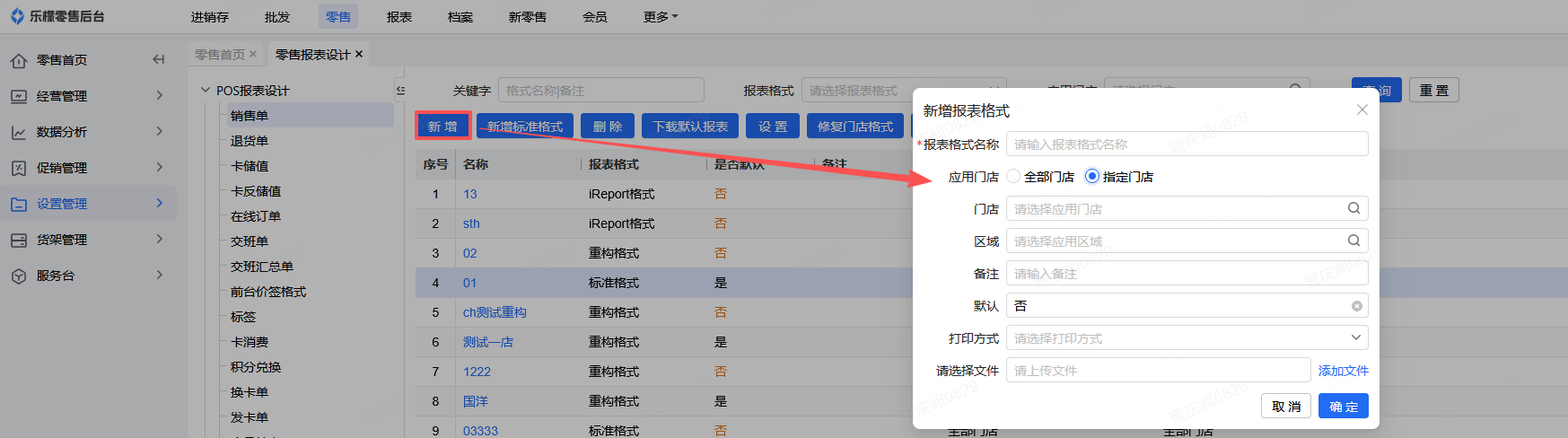The image size is (1568, 438).
Task: Open 零售 top menu
Action: coord(338,16)
